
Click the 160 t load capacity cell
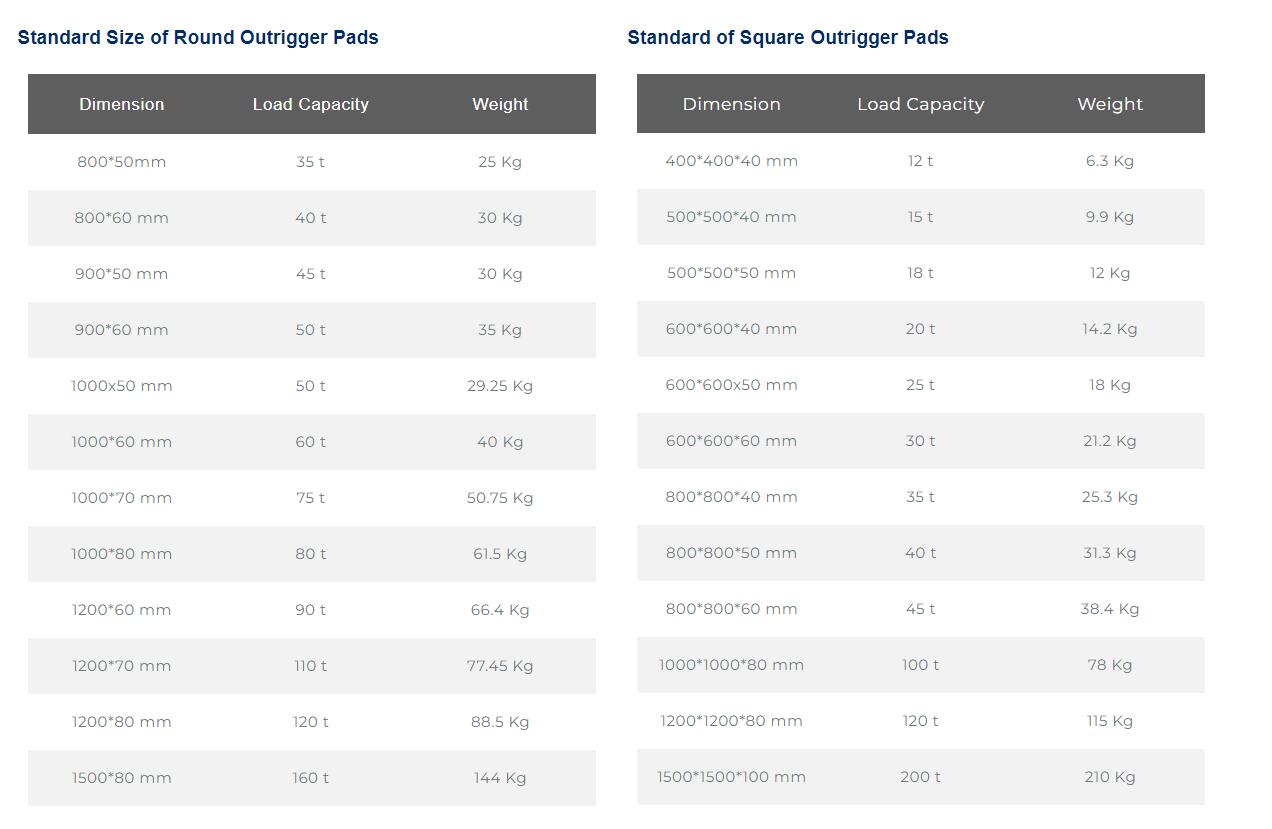point(311,778)
